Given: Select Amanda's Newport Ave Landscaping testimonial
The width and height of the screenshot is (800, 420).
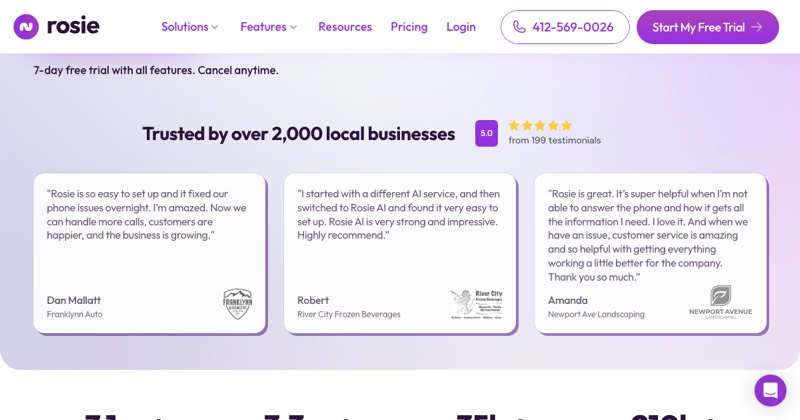Looking at the screenshot, I should coord(651,254).
